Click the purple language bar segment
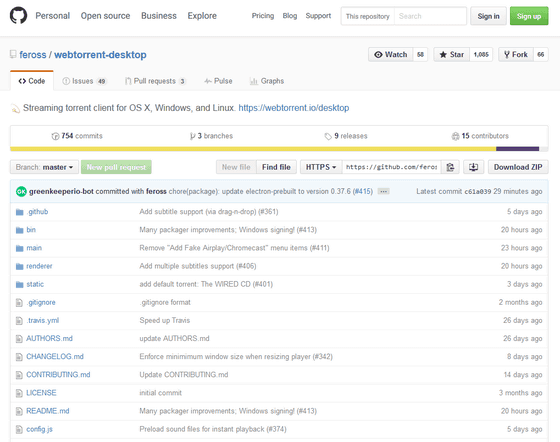The height and width of the screenshot is (442, 560). coord(518,149)
